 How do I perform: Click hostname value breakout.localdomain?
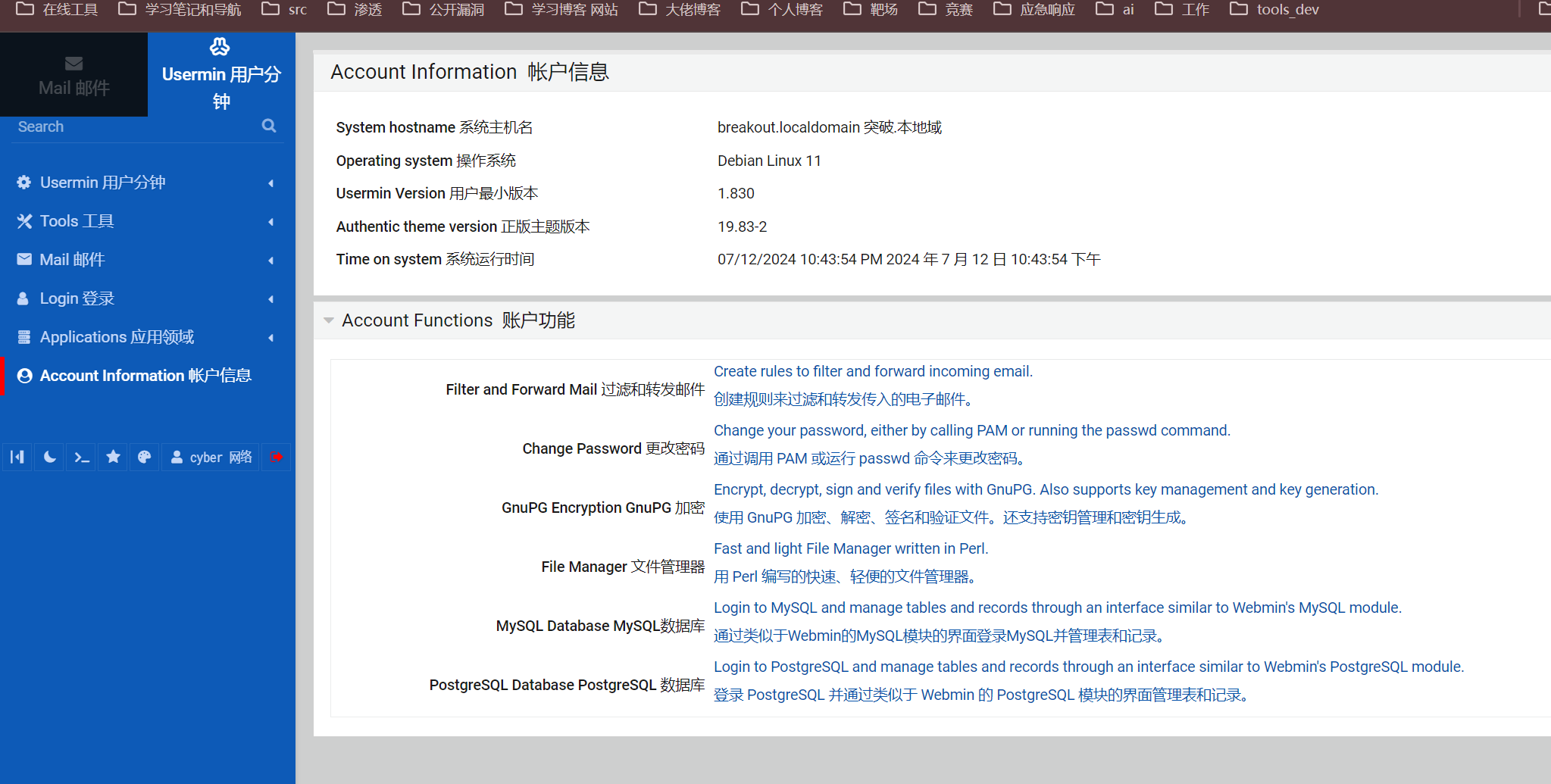click(789, 127)
